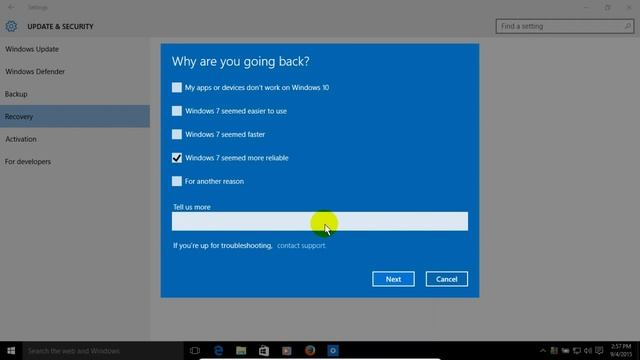Go back with Settings back arrow
This screenshot has height=360, width=640.
[x=11, y=7]
